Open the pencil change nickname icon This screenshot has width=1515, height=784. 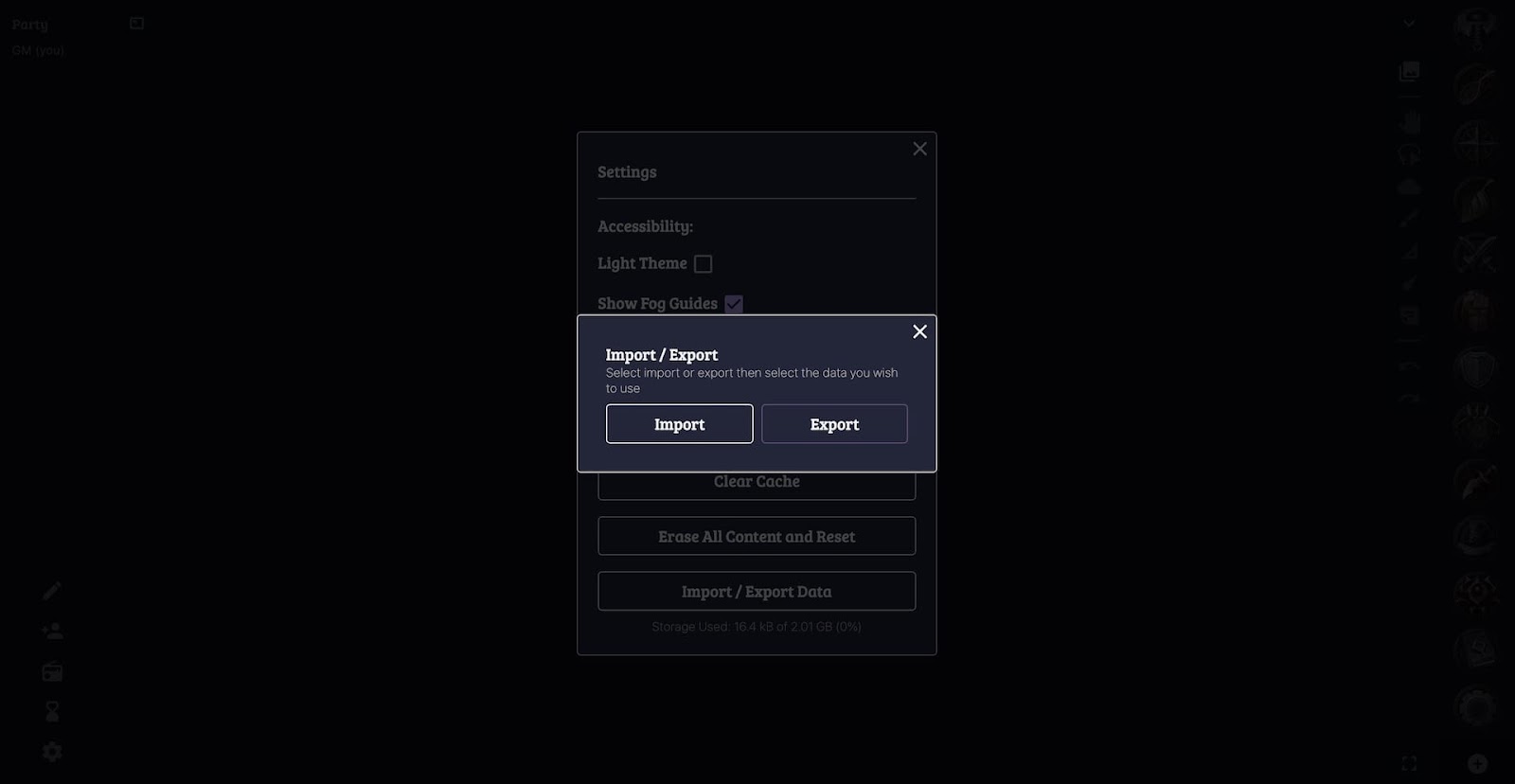[x=52, y=591]
